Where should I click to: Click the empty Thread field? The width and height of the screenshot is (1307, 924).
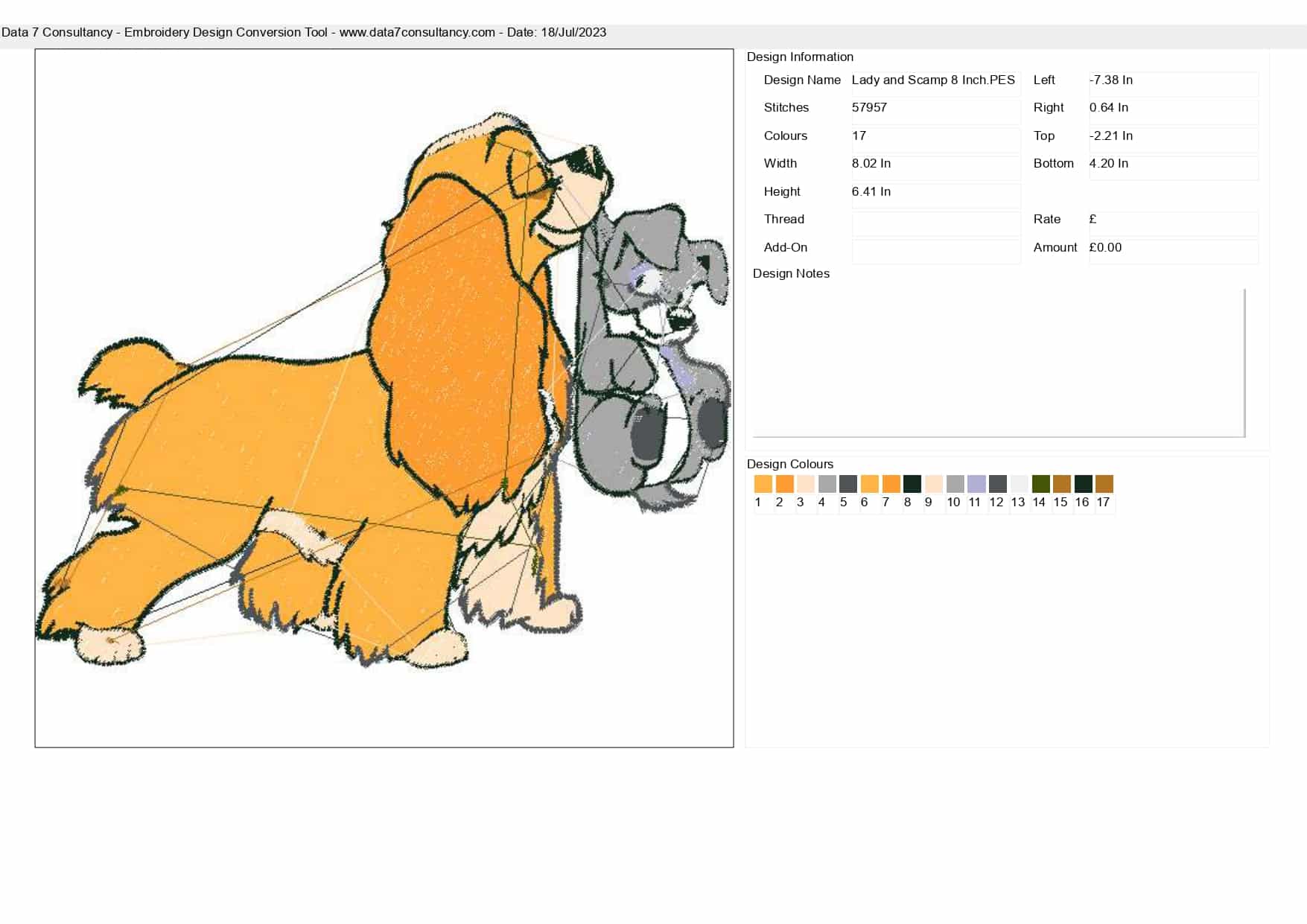[x=935, y=223]
